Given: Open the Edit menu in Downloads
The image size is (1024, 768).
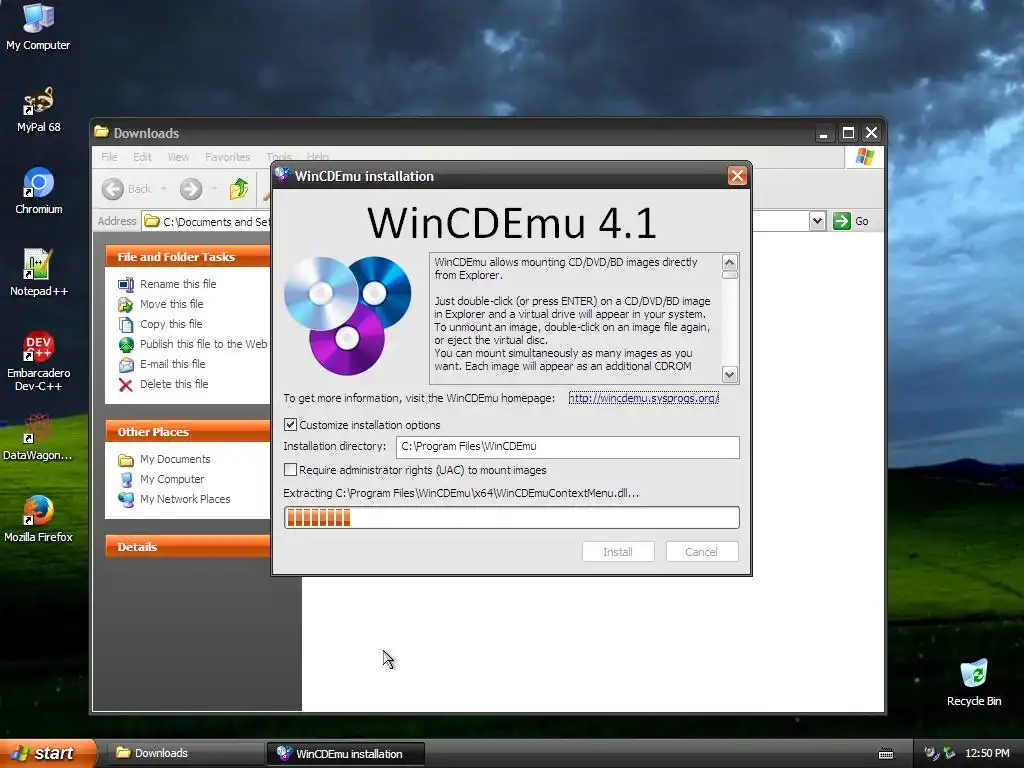Looking at the screenshot, I should click(142, 157).
